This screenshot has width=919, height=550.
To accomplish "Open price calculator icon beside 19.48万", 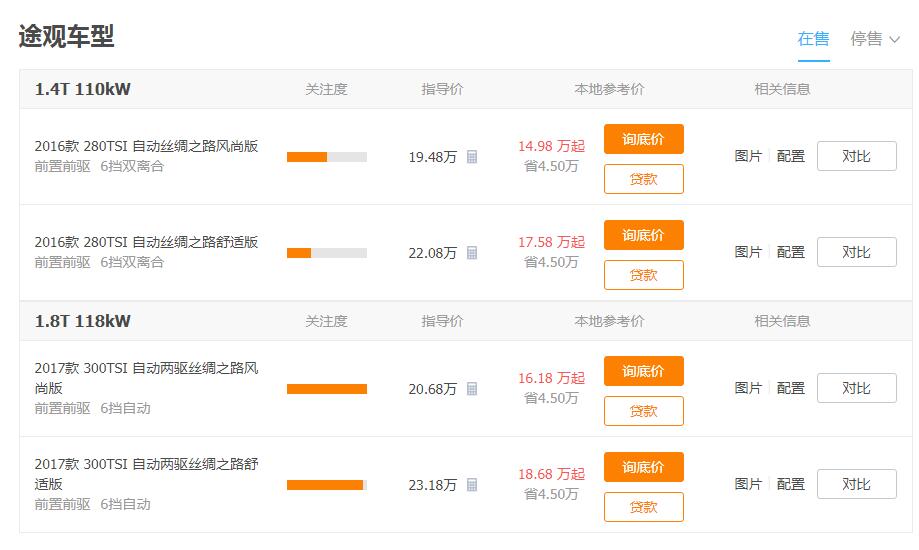I will 472,157.
